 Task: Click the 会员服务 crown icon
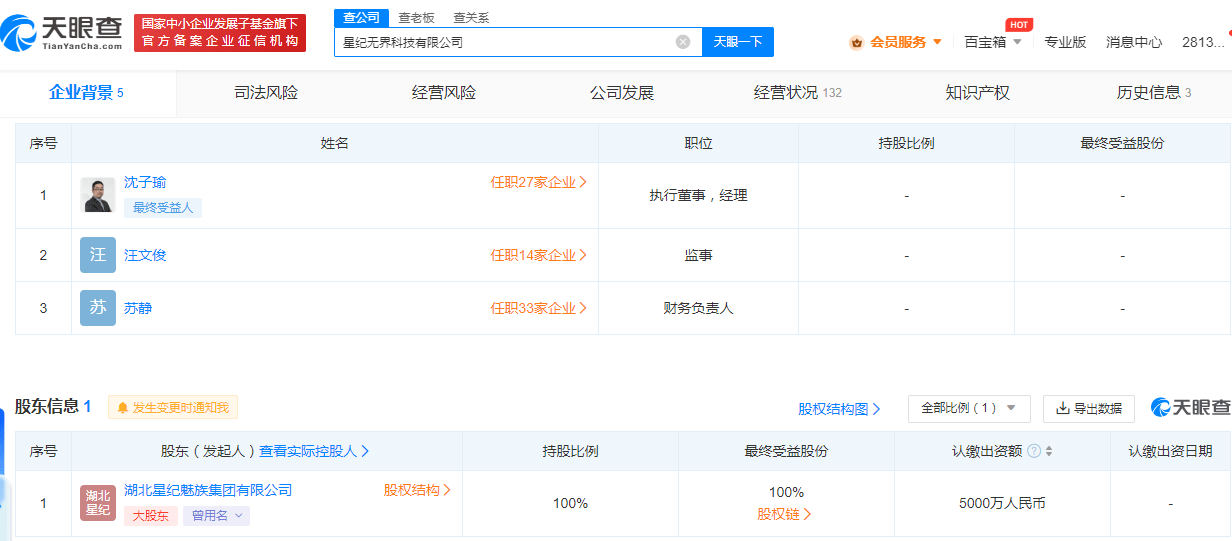click(856, 42)
